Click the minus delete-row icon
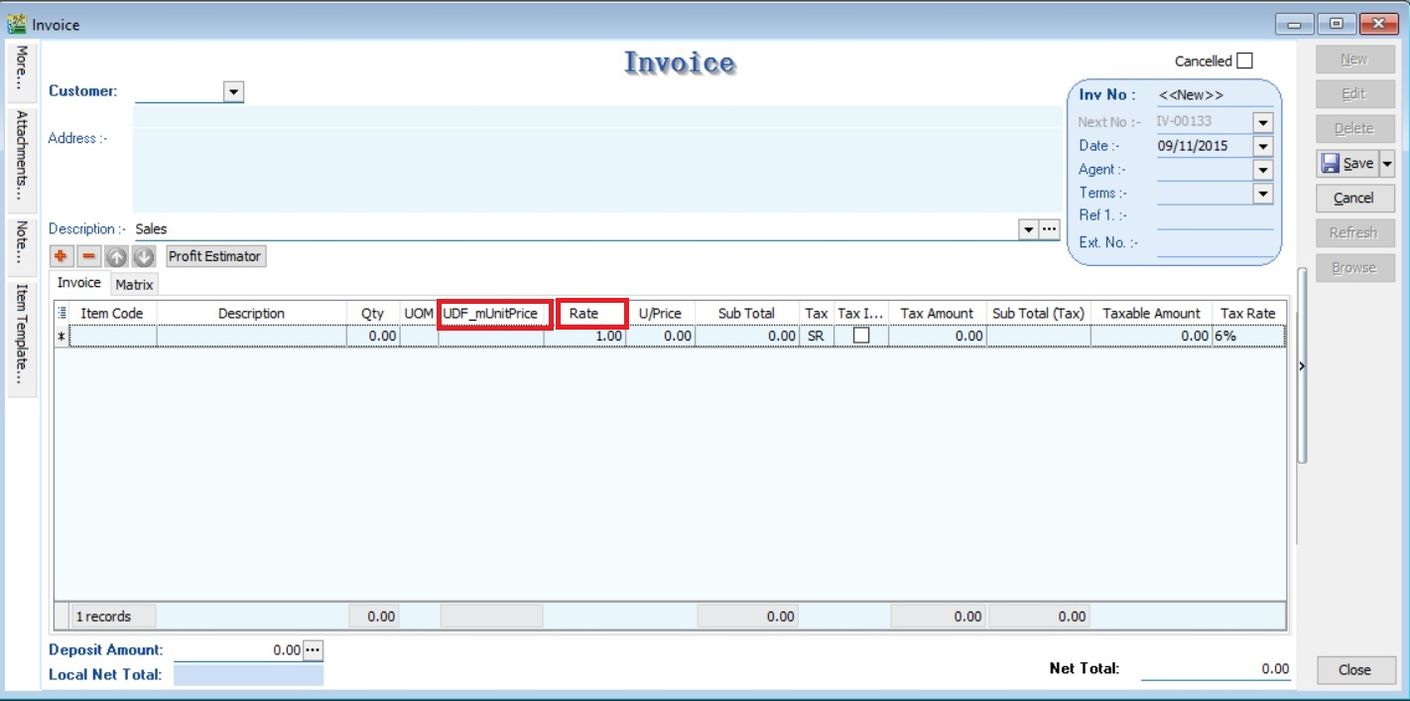Viewport: 1410px width, 701px height. tap(87, 257)
